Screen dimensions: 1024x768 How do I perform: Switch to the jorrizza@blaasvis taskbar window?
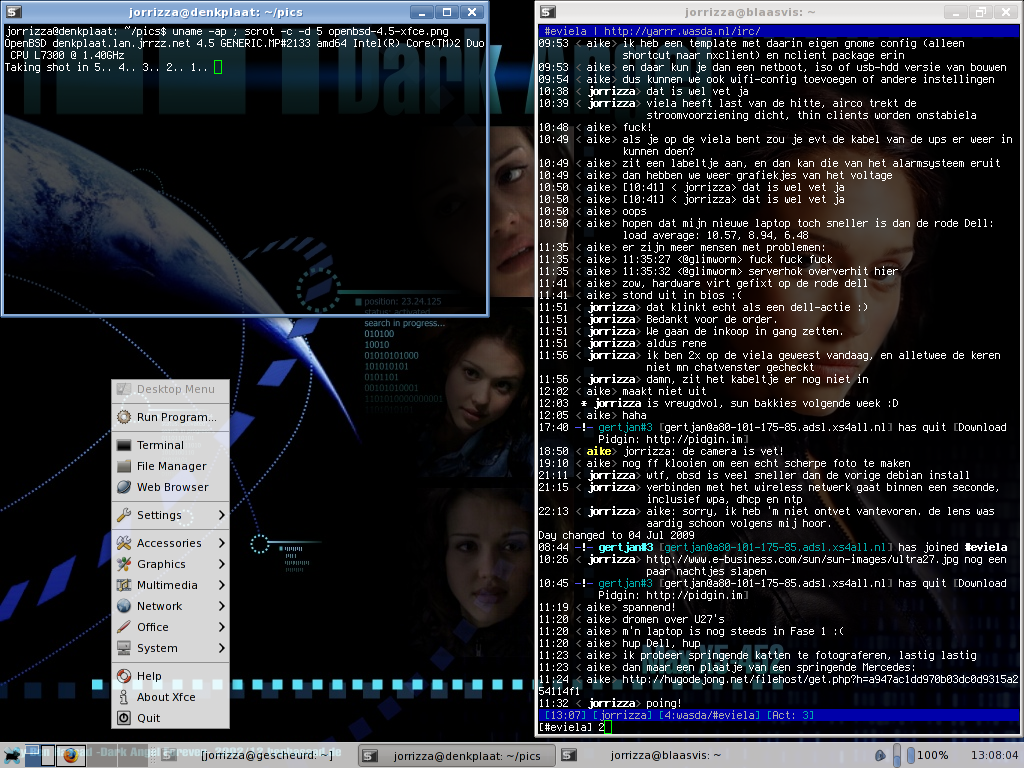(x=656, y=756)
